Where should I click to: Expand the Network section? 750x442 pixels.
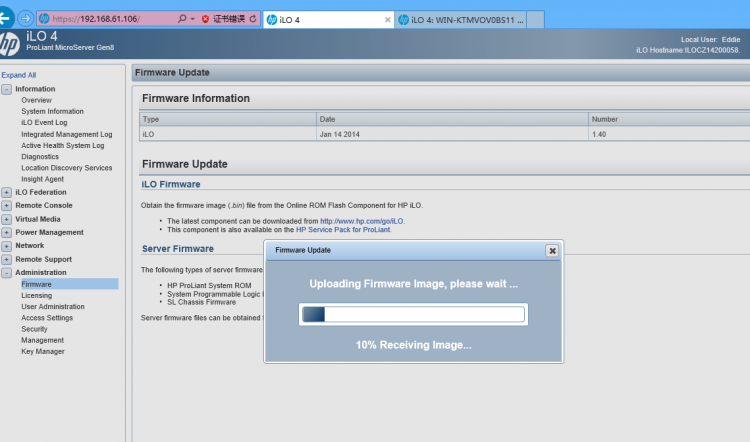(6, 246)
